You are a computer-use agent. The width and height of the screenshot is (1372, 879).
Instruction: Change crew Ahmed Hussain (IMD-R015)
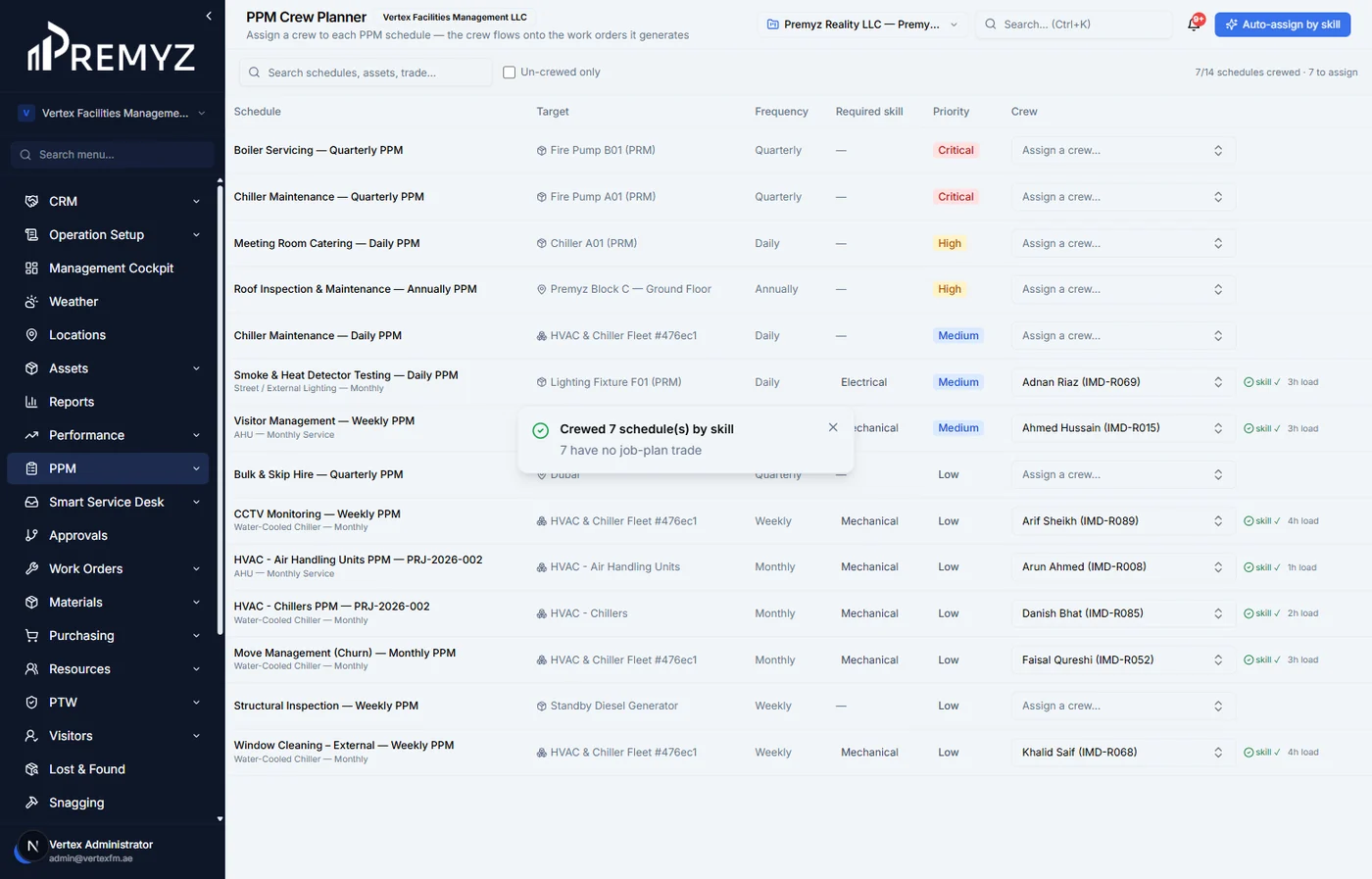click(1123, 428)
